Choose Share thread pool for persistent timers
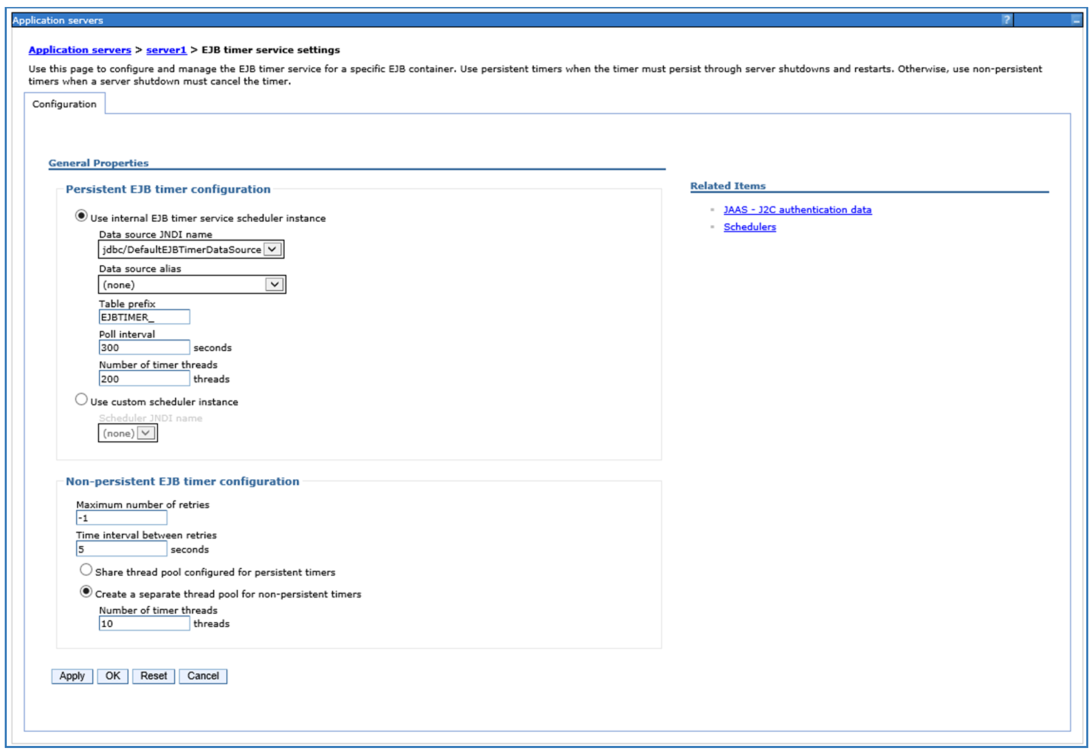 point(86,570)
